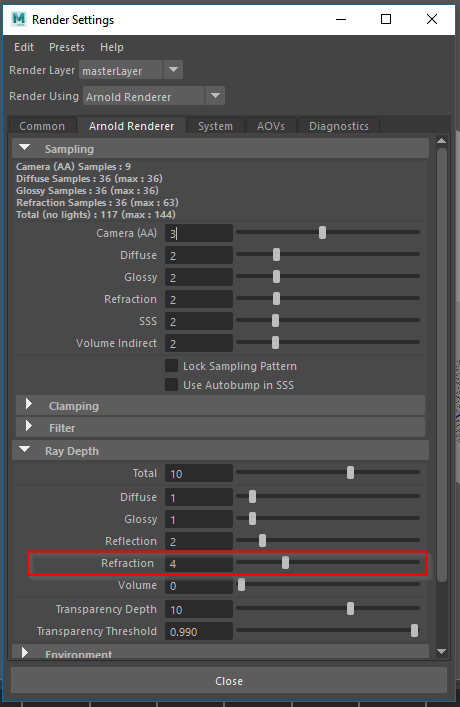Click the Volume Indirect slider handle

pyautogui.click(x=276, y=343)
